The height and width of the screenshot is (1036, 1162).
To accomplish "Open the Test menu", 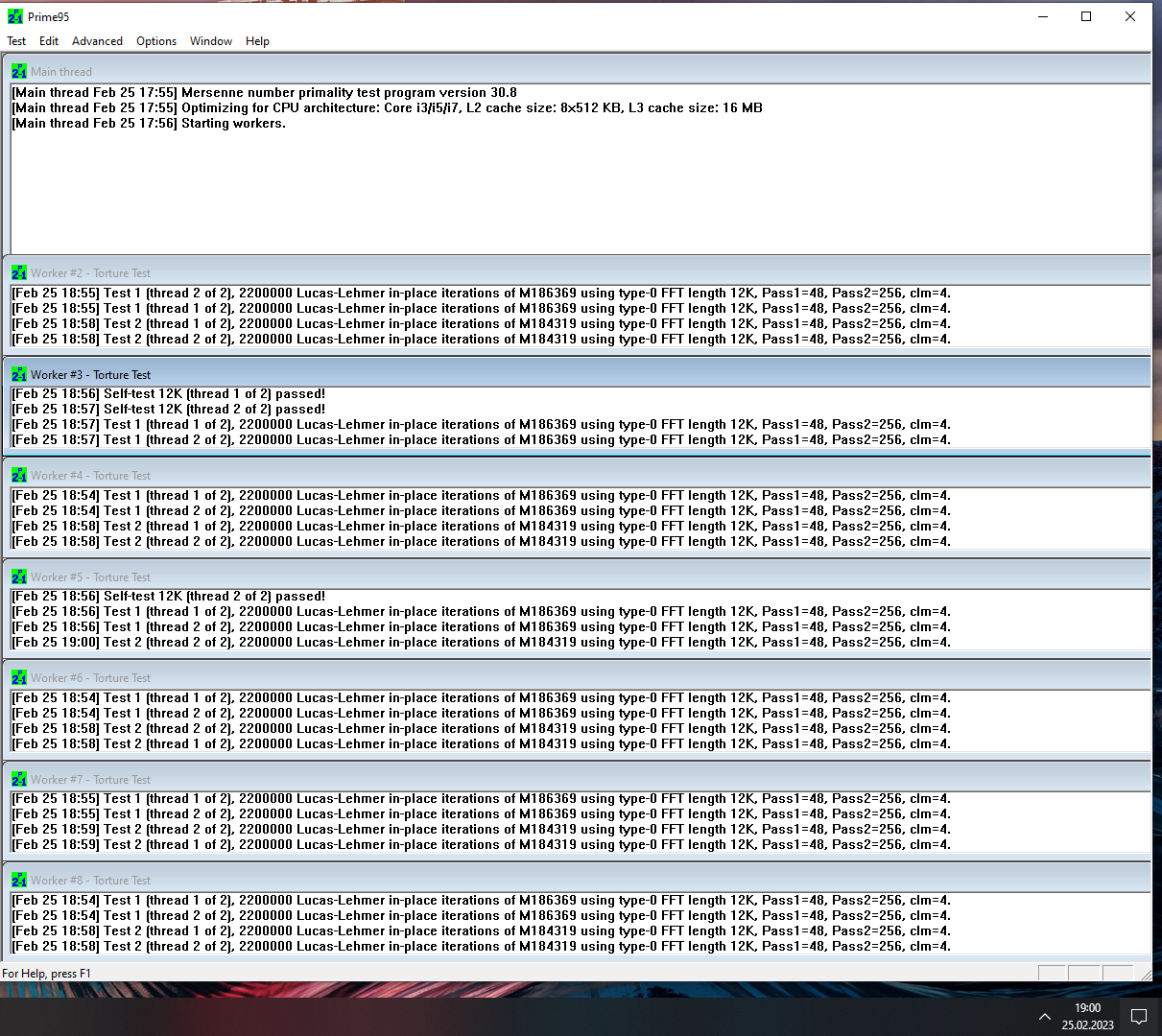I will click(x=16, y=41).
